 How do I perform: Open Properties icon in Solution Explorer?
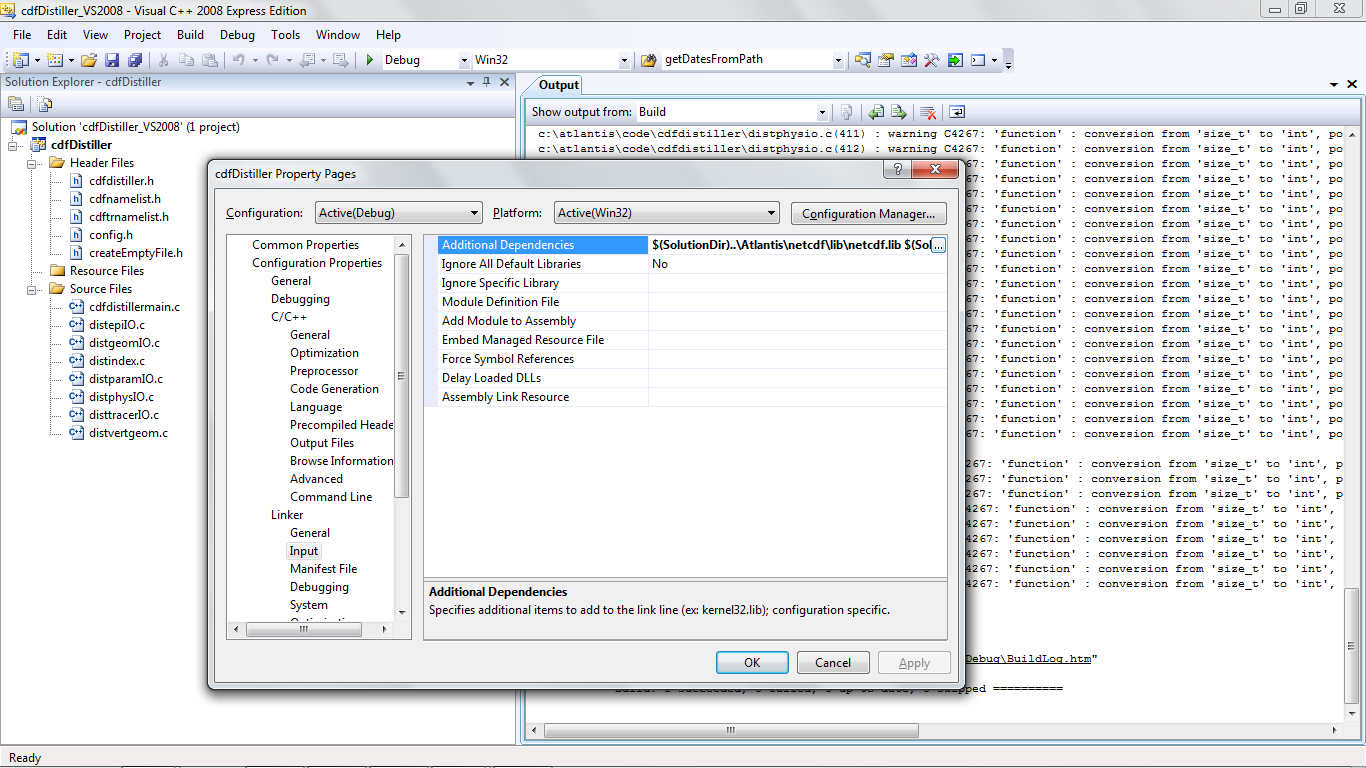click(x=16, y=104)
